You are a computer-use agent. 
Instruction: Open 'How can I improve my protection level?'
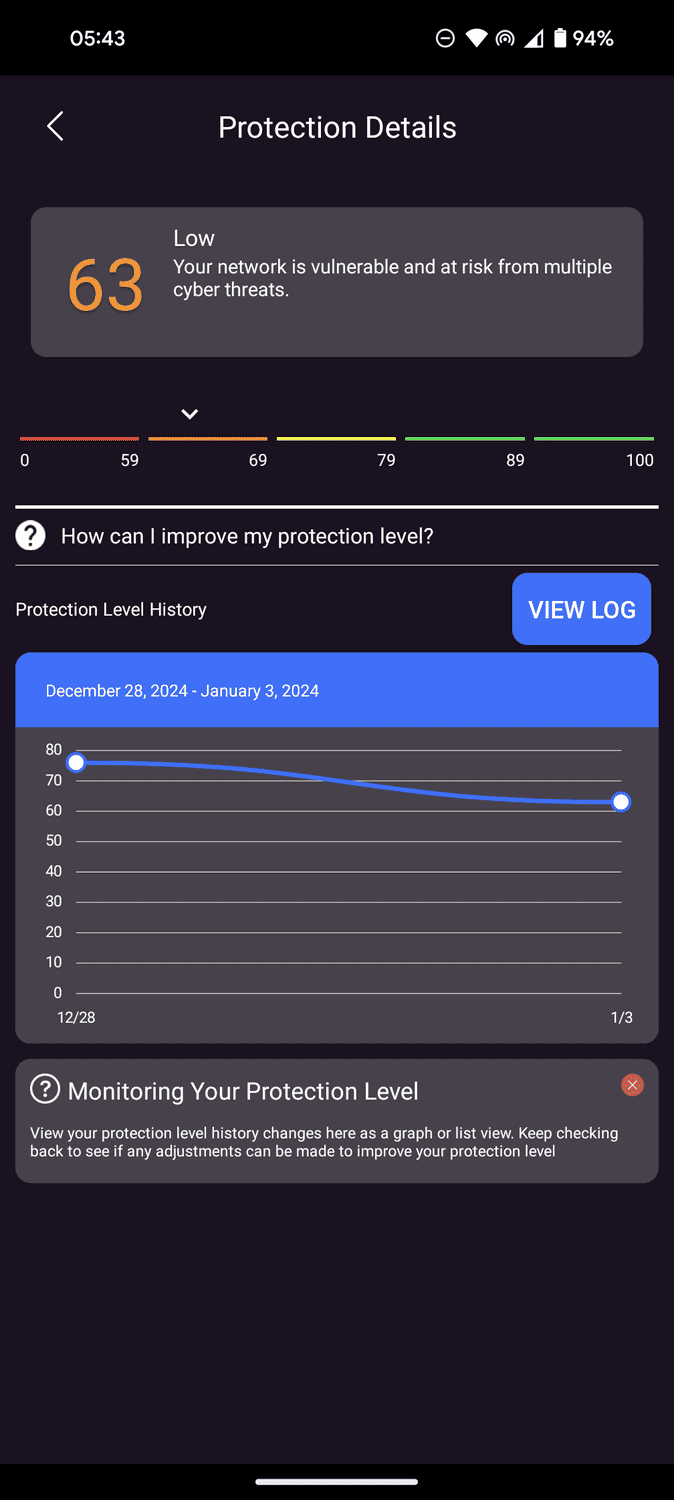(247, 536)
